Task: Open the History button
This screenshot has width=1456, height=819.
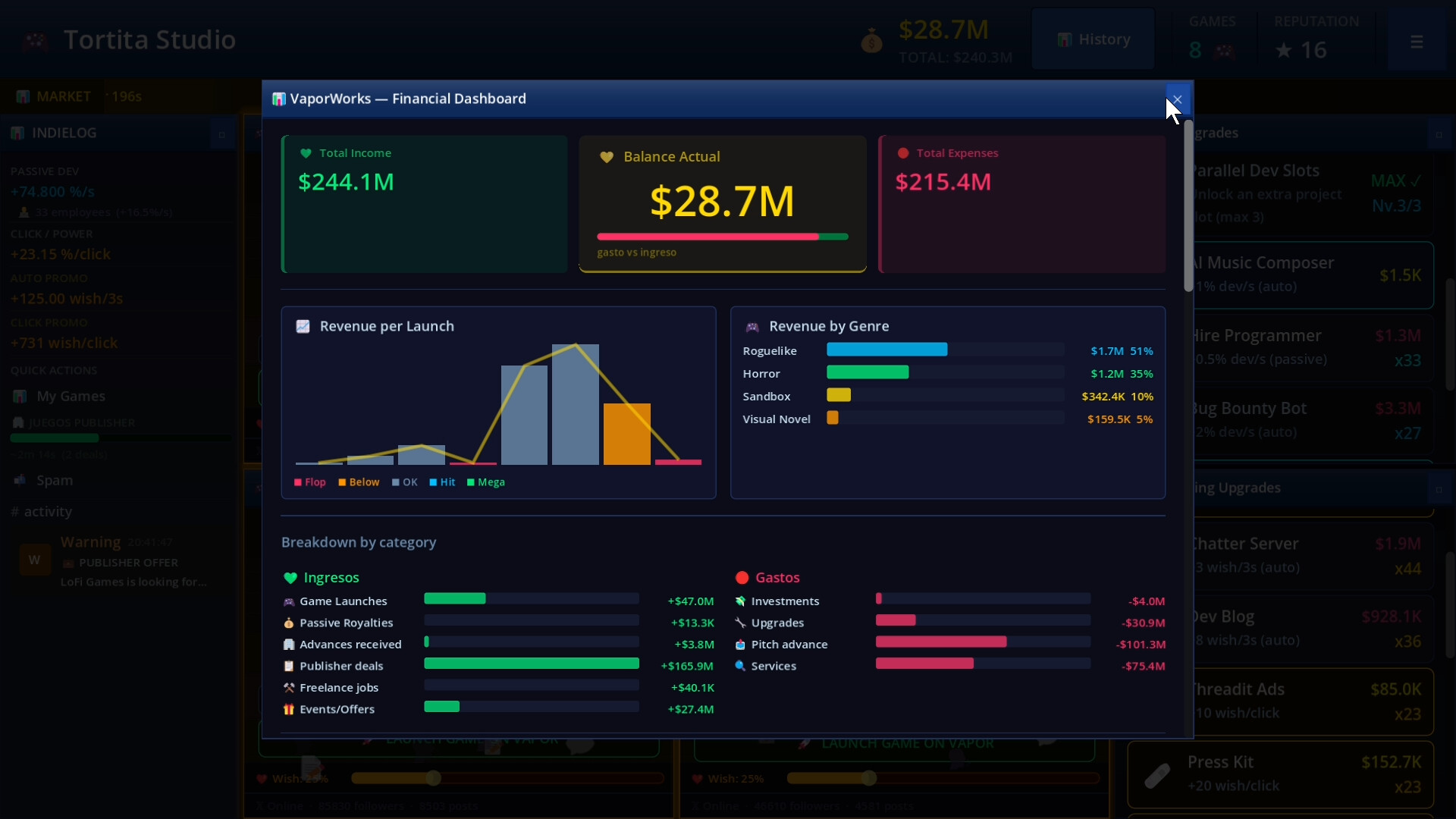Action: point(1093,39)
